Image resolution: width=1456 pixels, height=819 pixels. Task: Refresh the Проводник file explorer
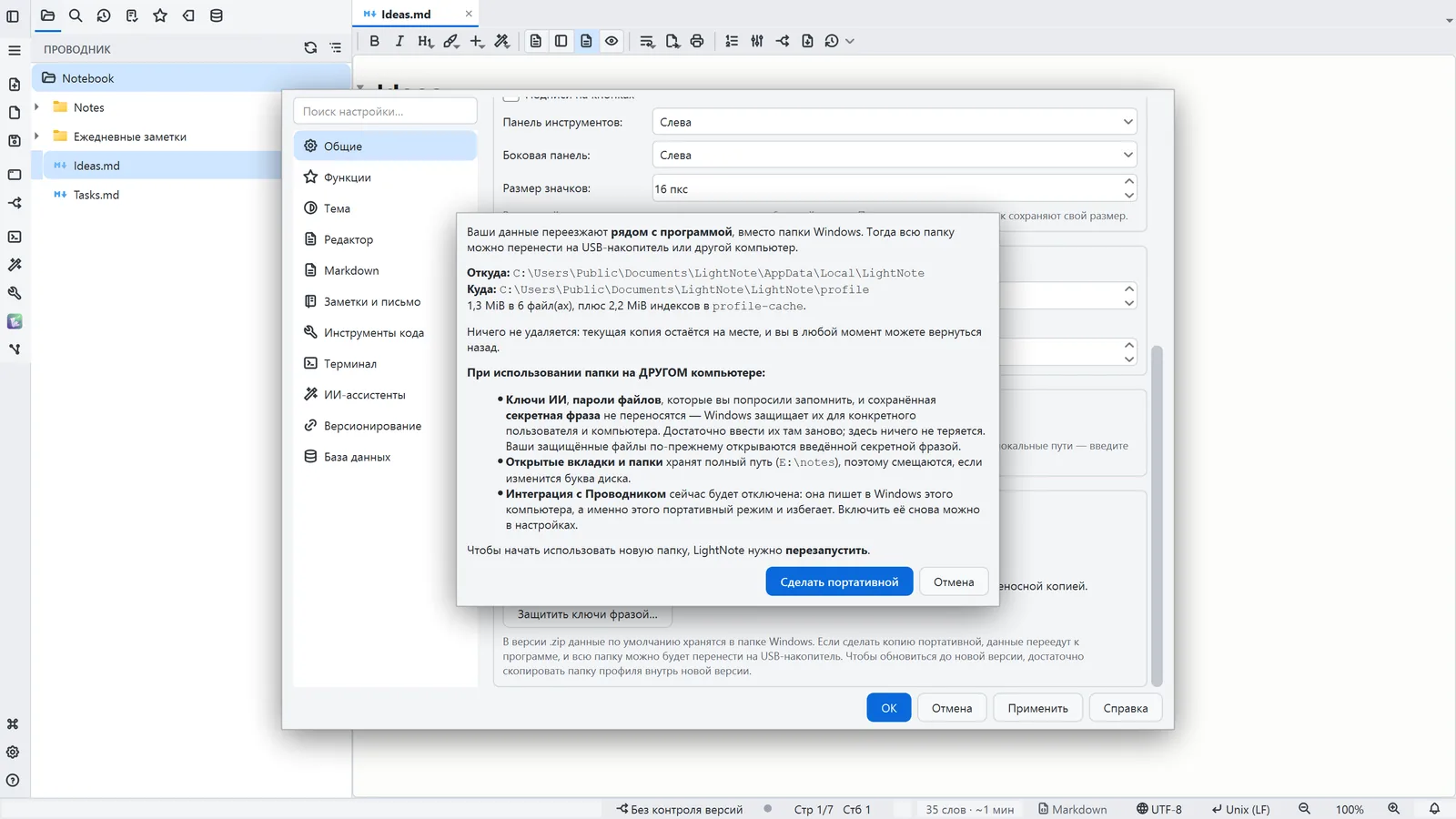tap(310, 48)
